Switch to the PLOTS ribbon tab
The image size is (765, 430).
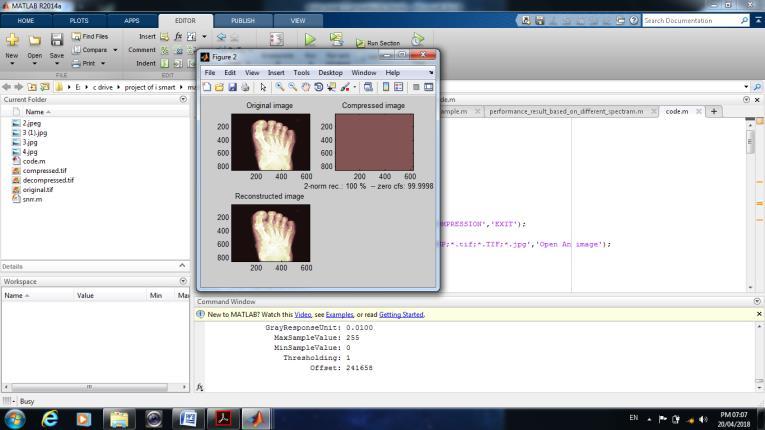click(x=78, y=20)
